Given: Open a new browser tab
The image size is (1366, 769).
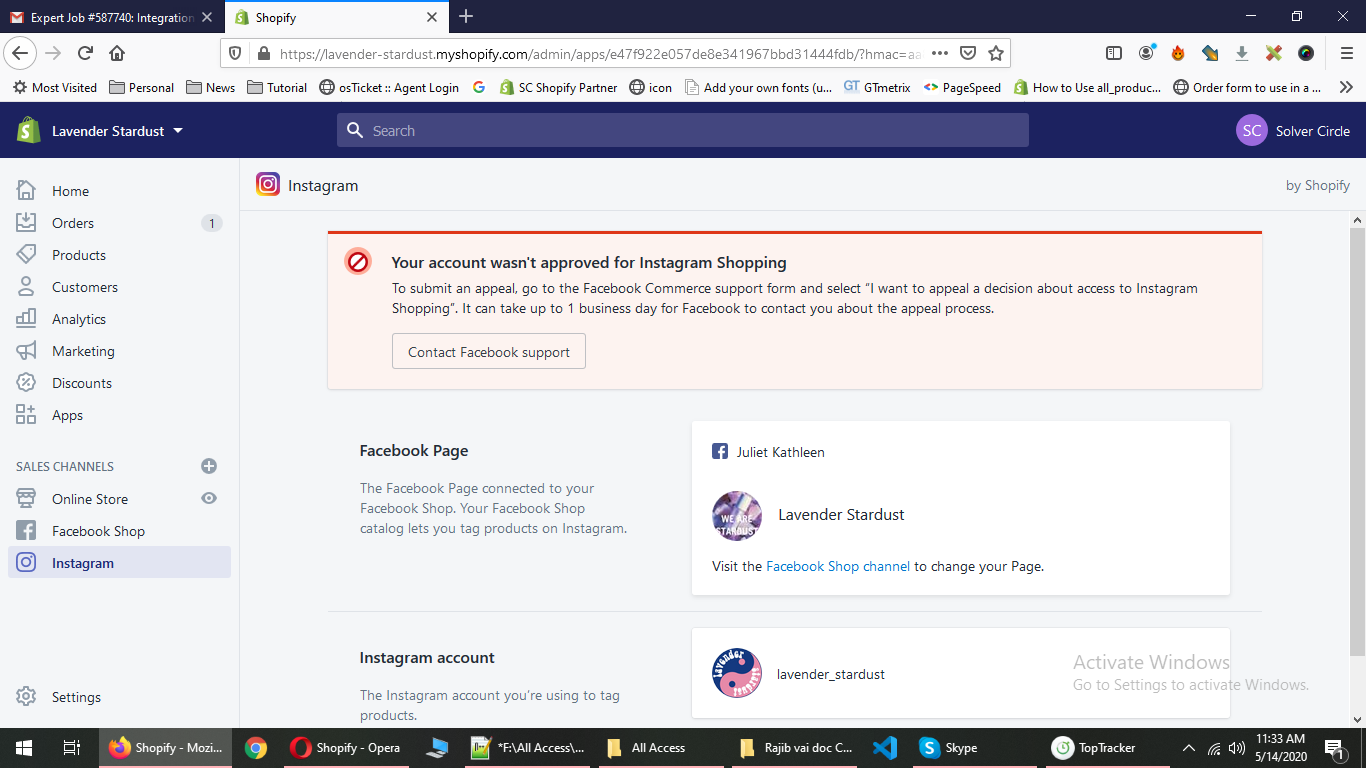Looking at the screenshot, I should (466, 17).
